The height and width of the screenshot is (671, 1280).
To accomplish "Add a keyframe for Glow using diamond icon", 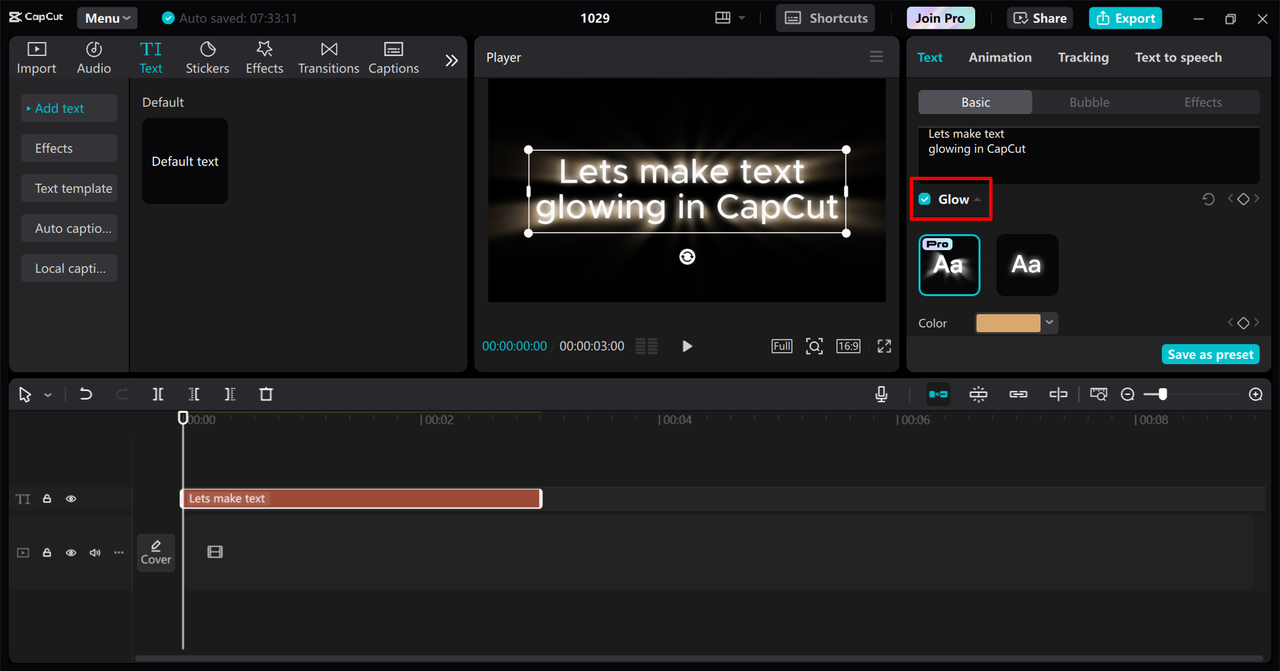I will click(x=1243, y=199).
